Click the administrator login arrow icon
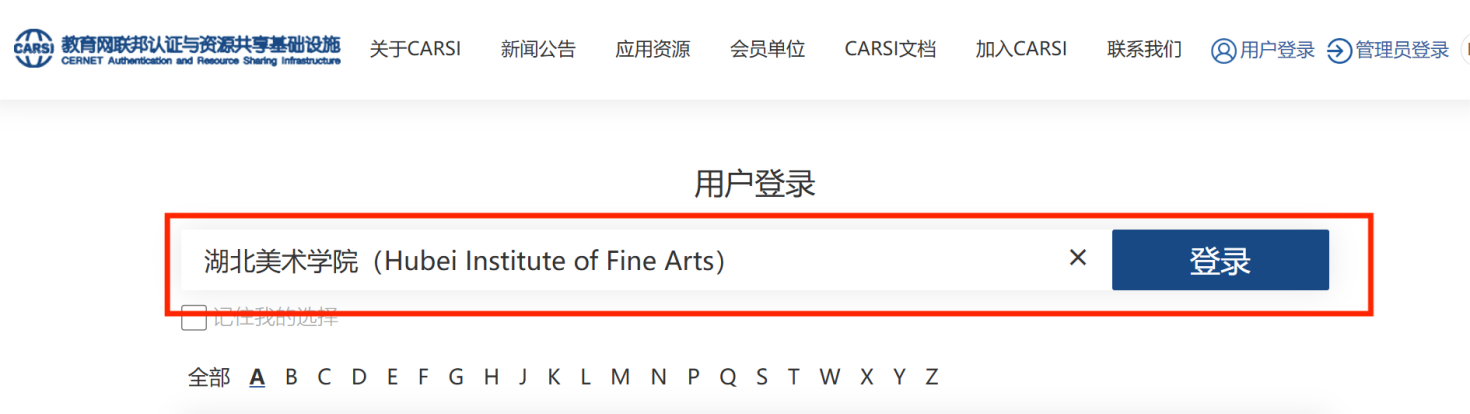 tap(1339, 50)
